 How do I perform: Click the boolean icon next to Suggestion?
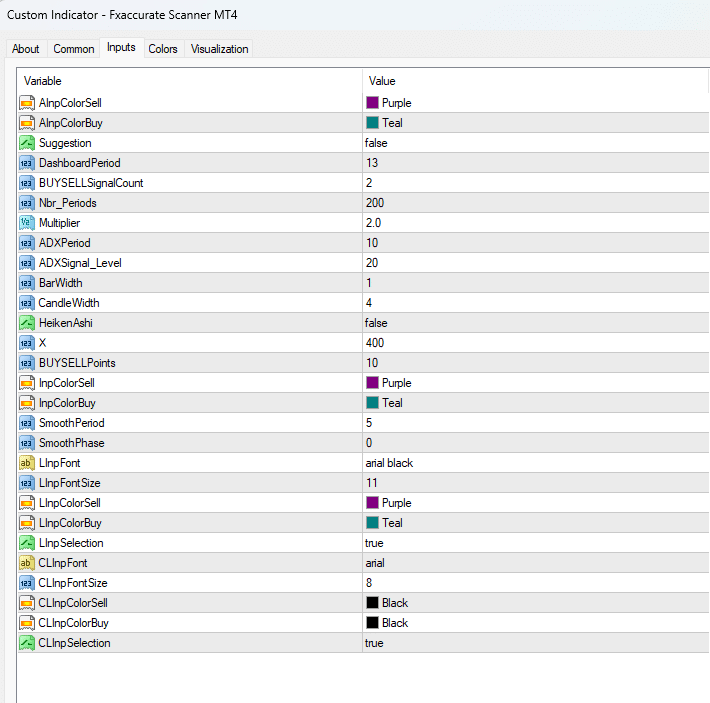(x=27, y=143)
